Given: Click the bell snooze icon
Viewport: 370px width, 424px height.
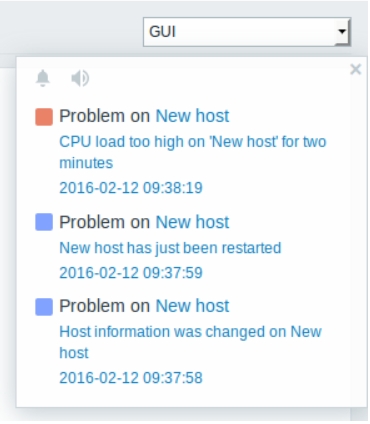Looking at the screenshot, I should pos(43,79).
